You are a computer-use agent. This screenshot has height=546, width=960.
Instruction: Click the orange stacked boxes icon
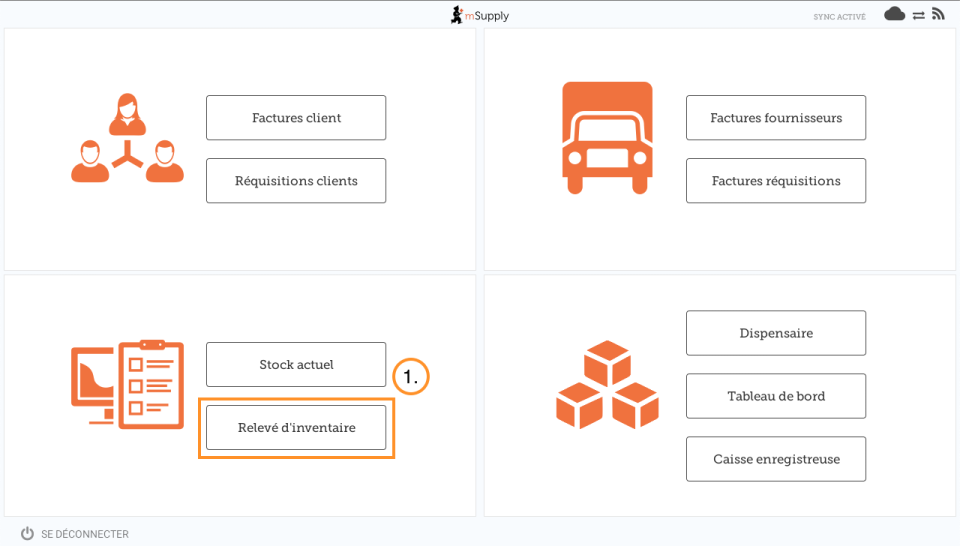[607, 385]
